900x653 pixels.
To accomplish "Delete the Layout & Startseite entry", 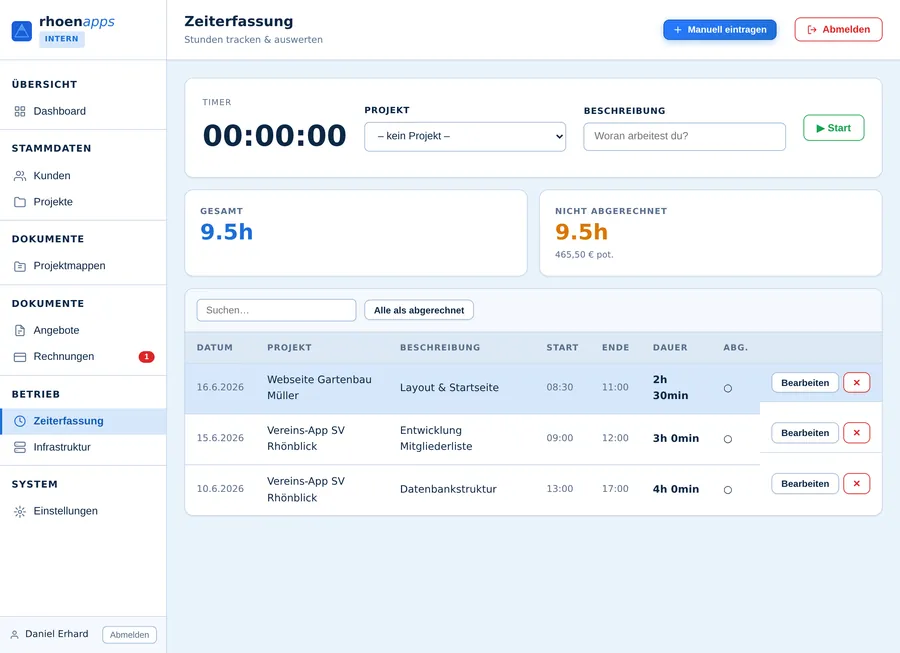I will (x=856, y=383).
